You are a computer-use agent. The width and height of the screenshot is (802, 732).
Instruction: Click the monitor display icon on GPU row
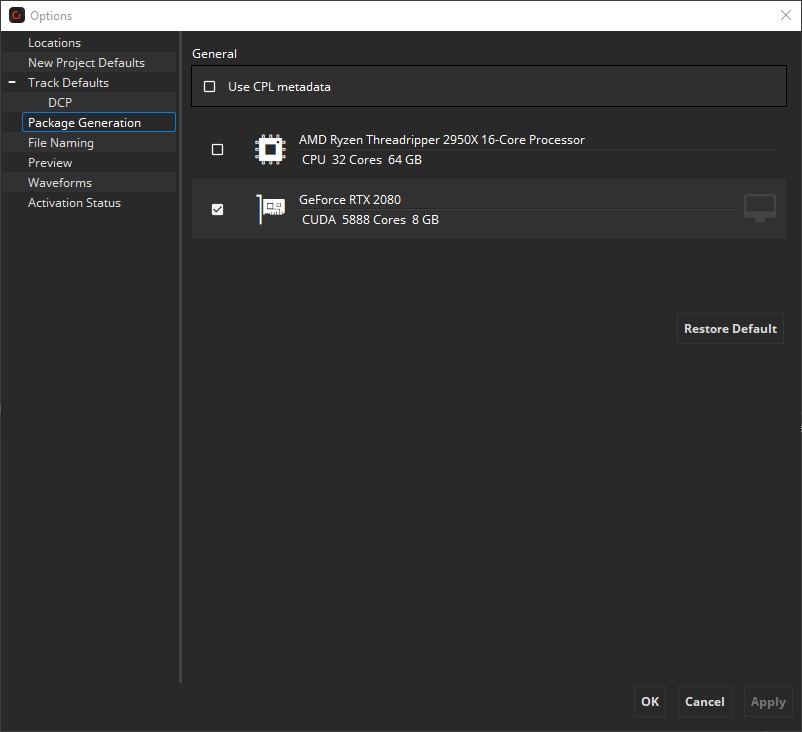coord(760,208)
